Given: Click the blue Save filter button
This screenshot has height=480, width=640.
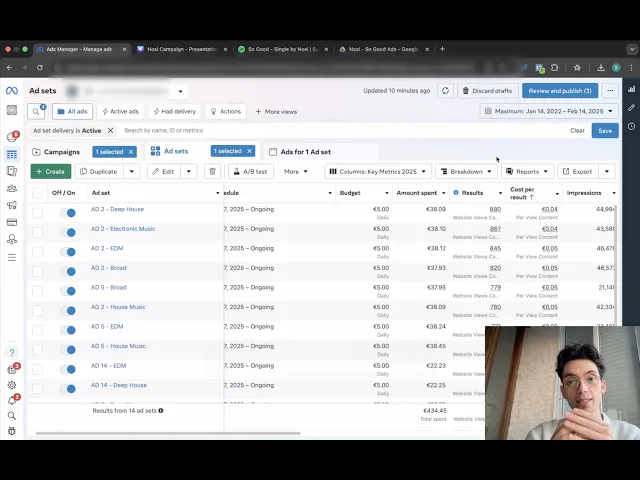Looking at the screenshot, I should click(x=605, y=131).
